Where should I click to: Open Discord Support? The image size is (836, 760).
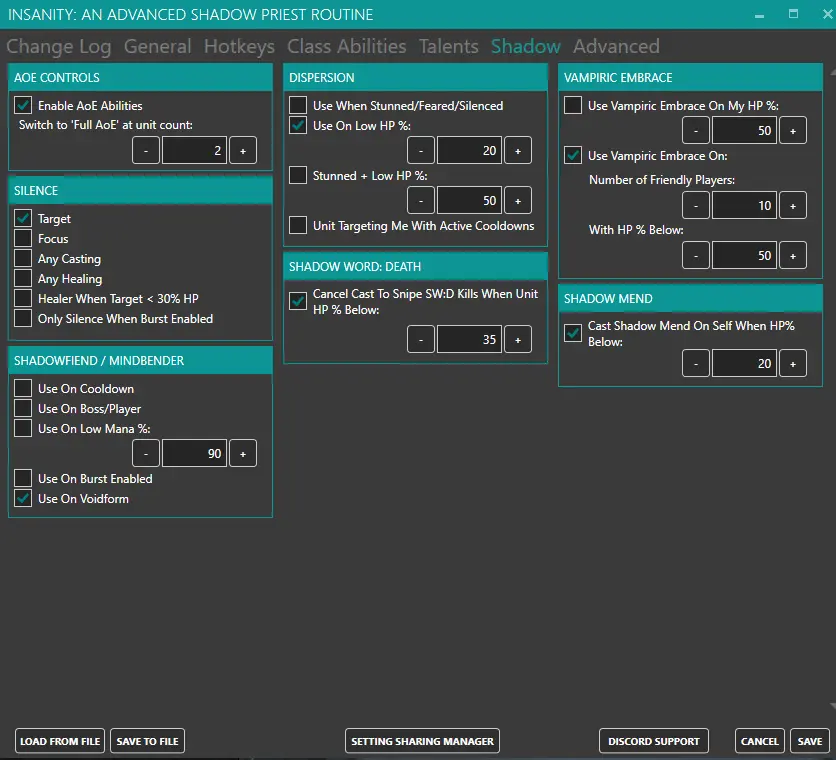coord(654,741)
